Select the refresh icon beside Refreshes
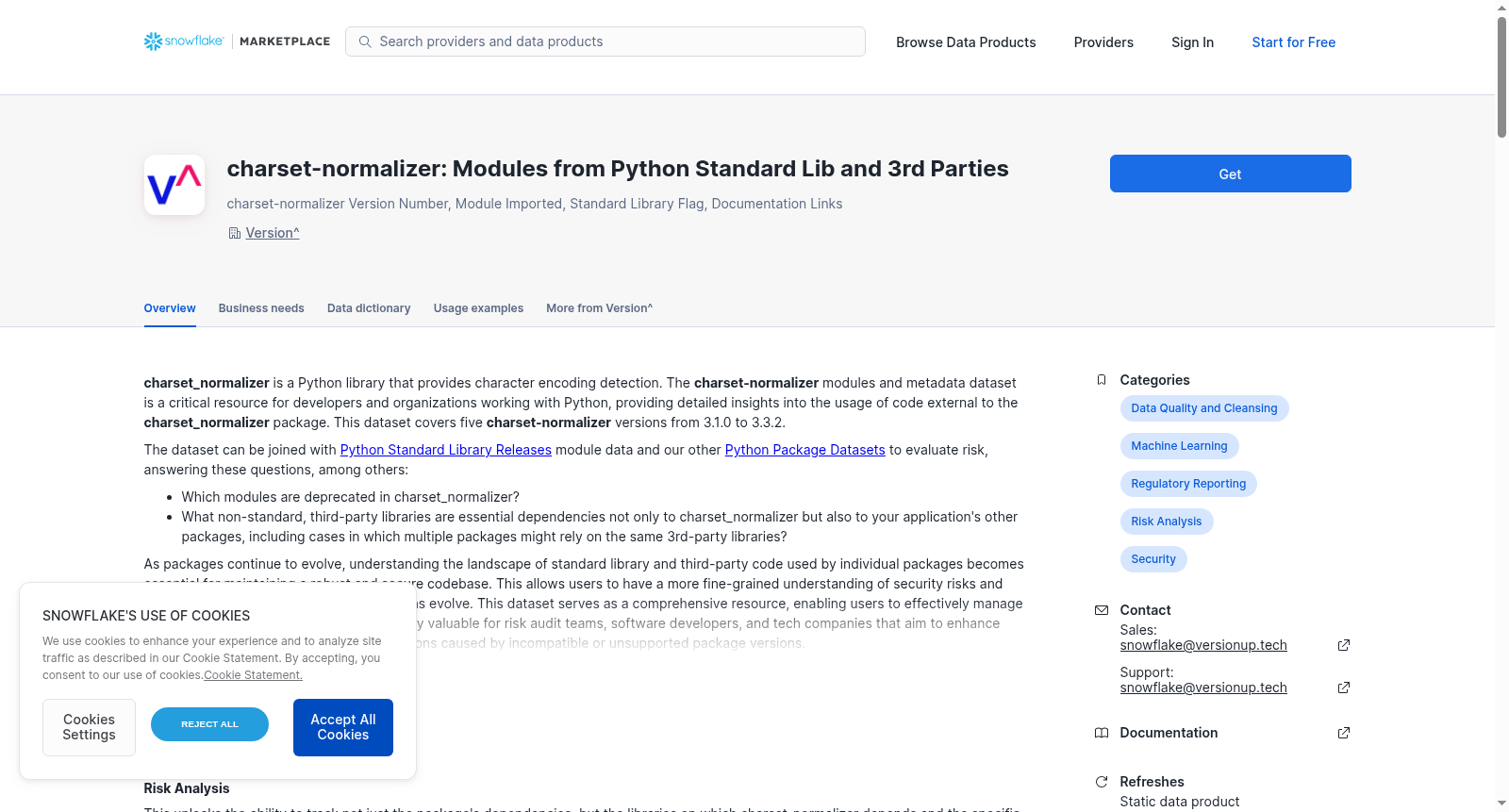Viewport: 1509px width, 812px height. pos(1102,782)
